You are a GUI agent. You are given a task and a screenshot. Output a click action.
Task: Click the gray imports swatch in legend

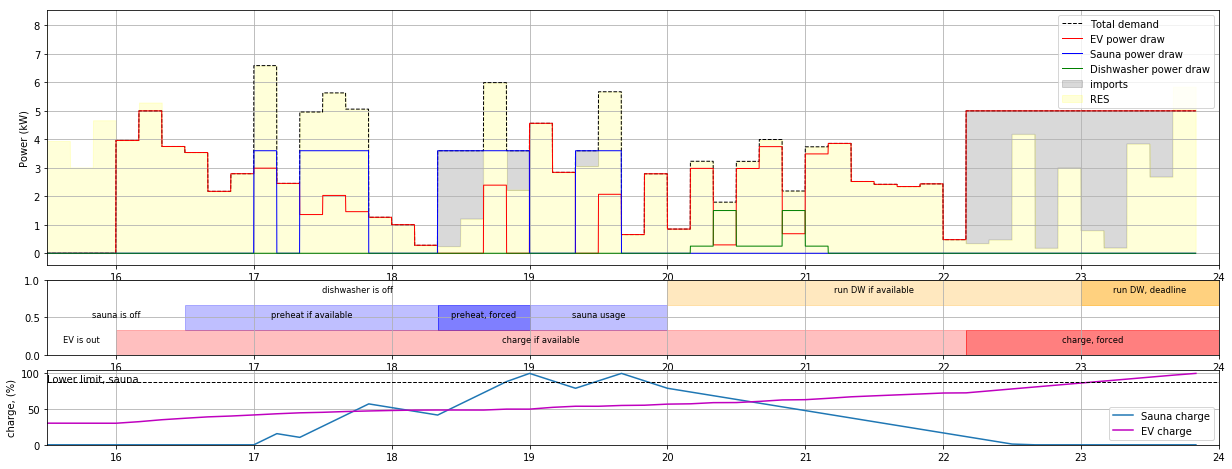(1072, 84)
